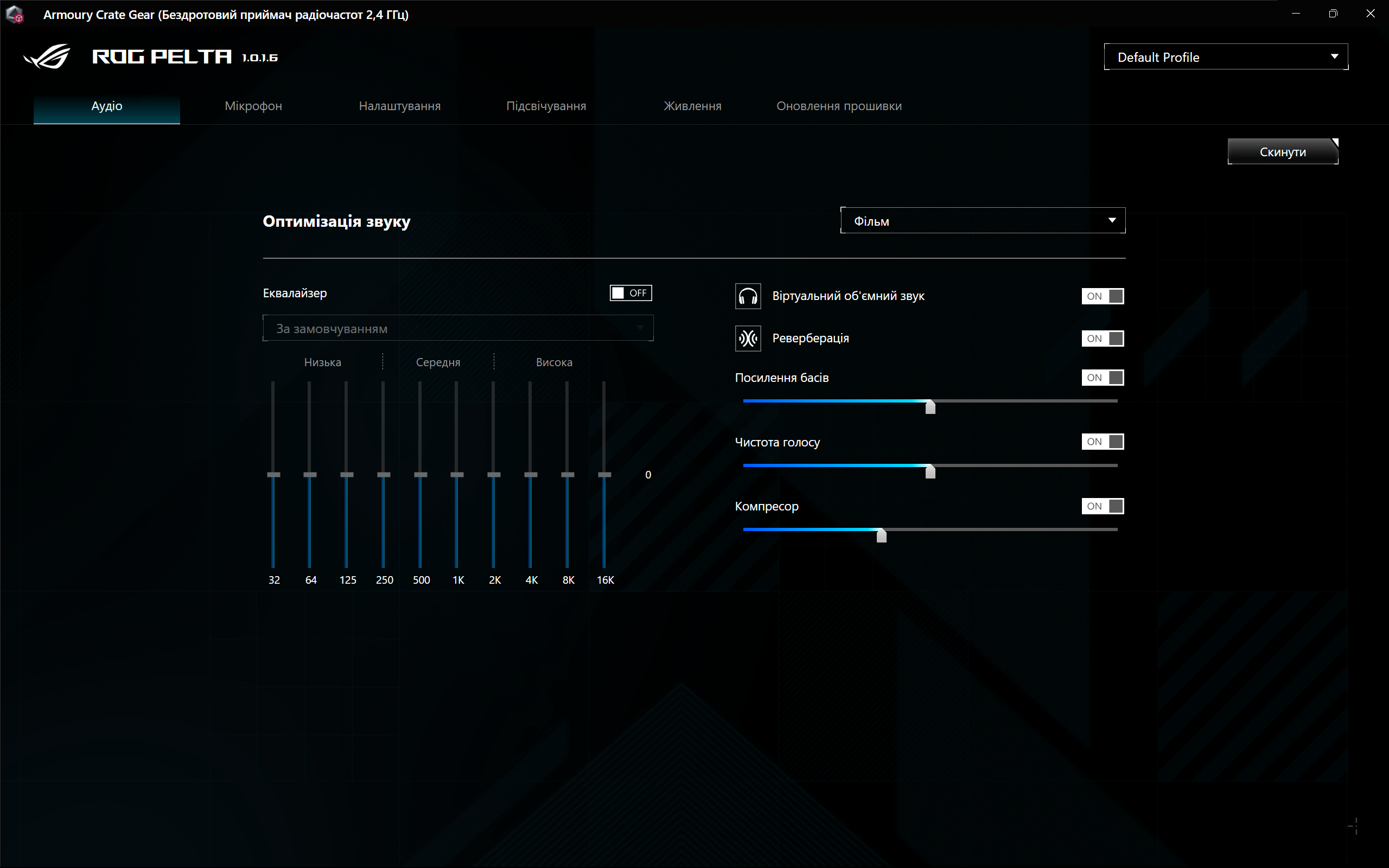Viewport: 1389px width, 868px height.
Task: Click the Реверберація reverb icon
Action: point(748,338)
